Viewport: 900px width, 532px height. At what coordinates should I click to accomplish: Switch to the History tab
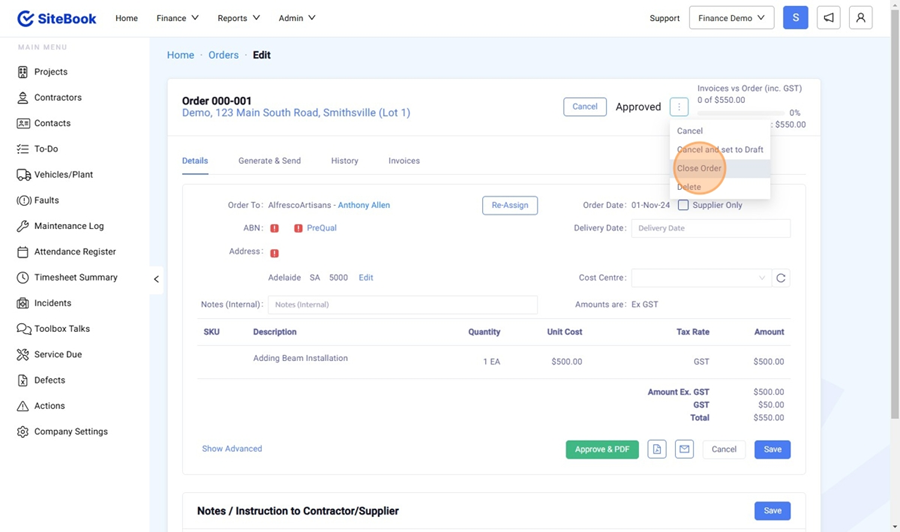[344, 161]
